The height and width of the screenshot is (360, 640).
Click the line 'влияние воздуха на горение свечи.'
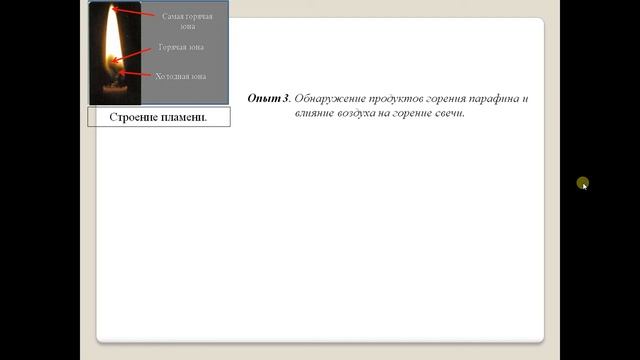[x=380, y=113]
